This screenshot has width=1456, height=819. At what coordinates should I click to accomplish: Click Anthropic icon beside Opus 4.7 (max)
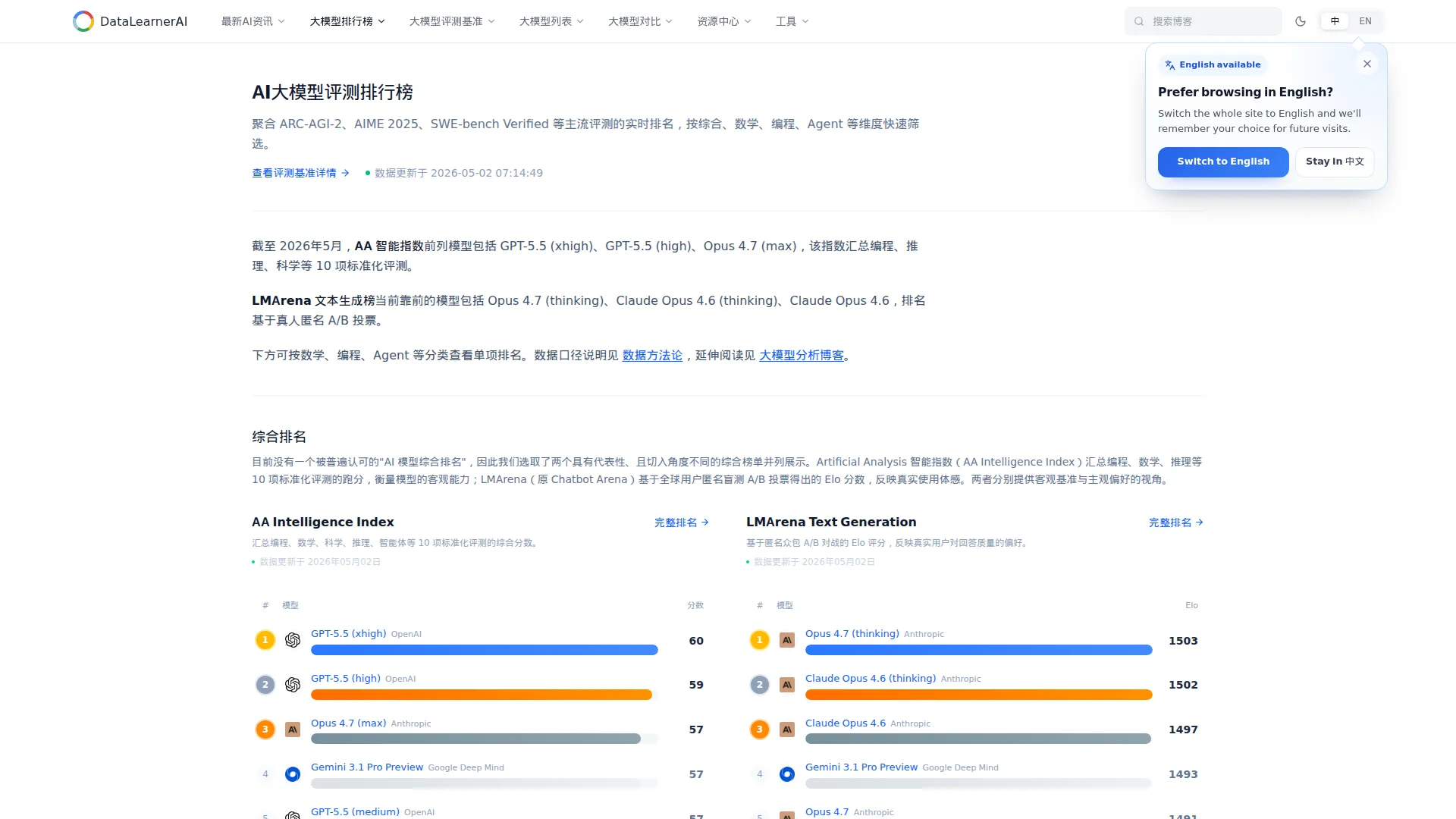pyautogui.click(x=293, y=730)
